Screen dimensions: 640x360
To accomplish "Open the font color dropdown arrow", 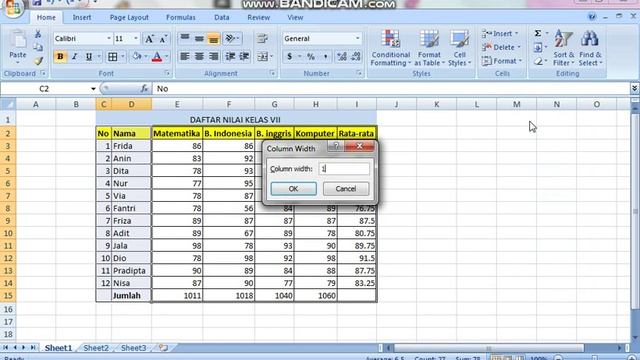I will (167, 56).
